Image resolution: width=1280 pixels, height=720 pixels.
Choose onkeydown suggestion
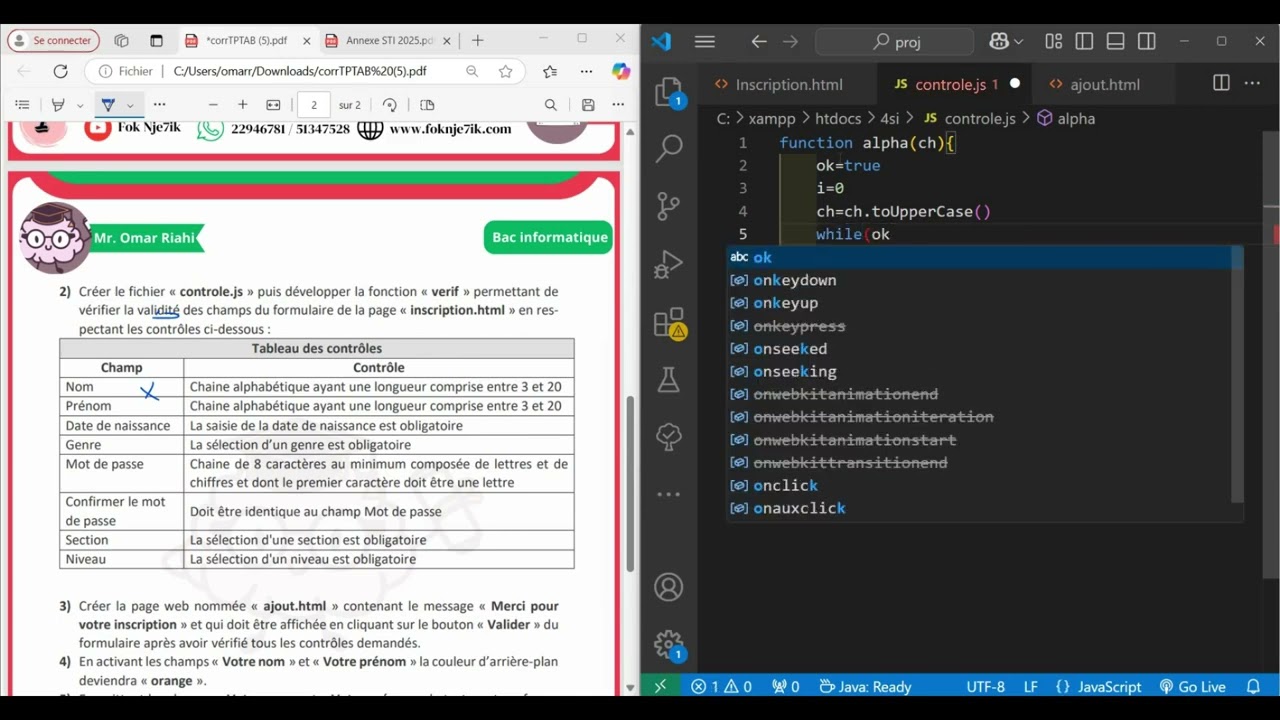coord(985,280)
